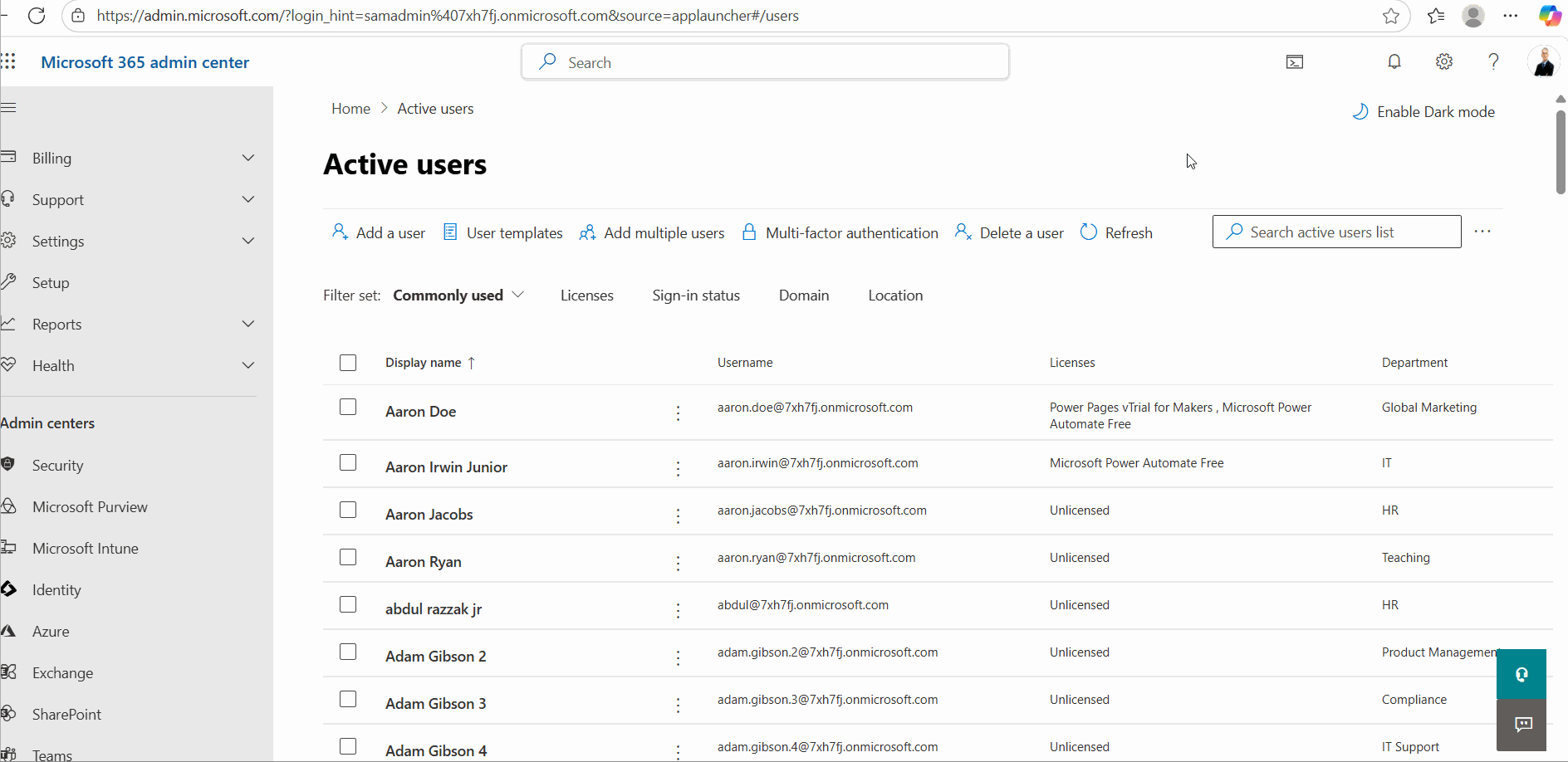The width and height of the screenshot is (1568, 762).
Task: Select the Licenses filter
Action: (x=586, y=296)
